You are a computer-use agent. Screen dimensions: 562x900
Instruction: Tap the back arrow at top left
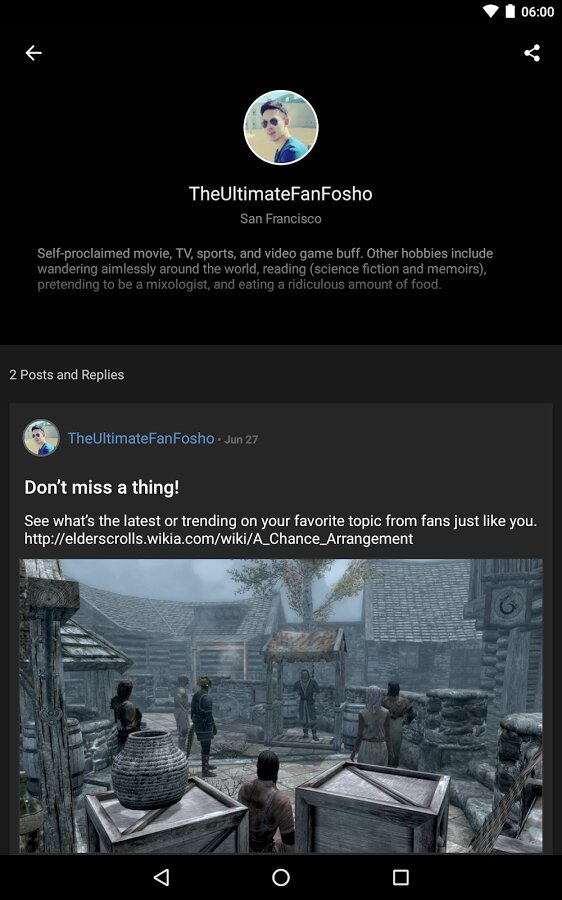[x=33, y=53]
